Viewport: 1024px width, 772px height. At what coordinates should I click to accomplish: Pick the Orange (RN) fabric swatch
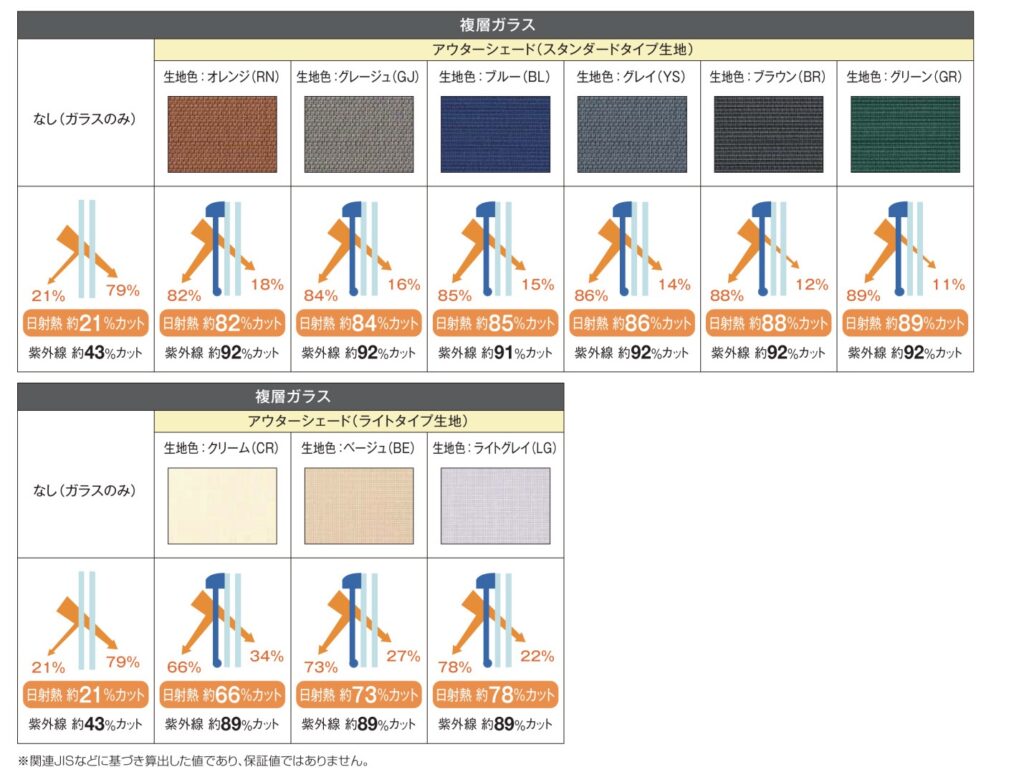pos(222,135)
